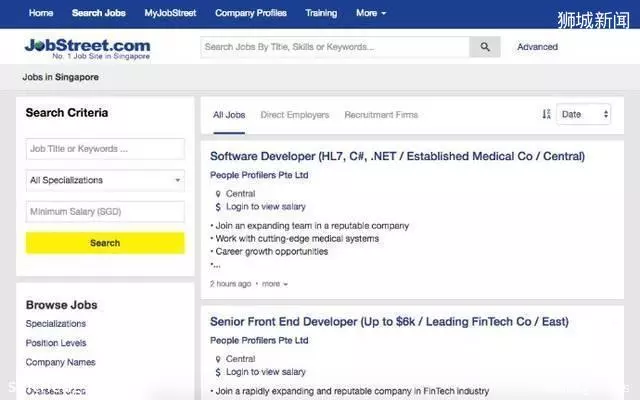Open Search Jobs in the navigation bar
640x400 pixels.
(99, 13)
